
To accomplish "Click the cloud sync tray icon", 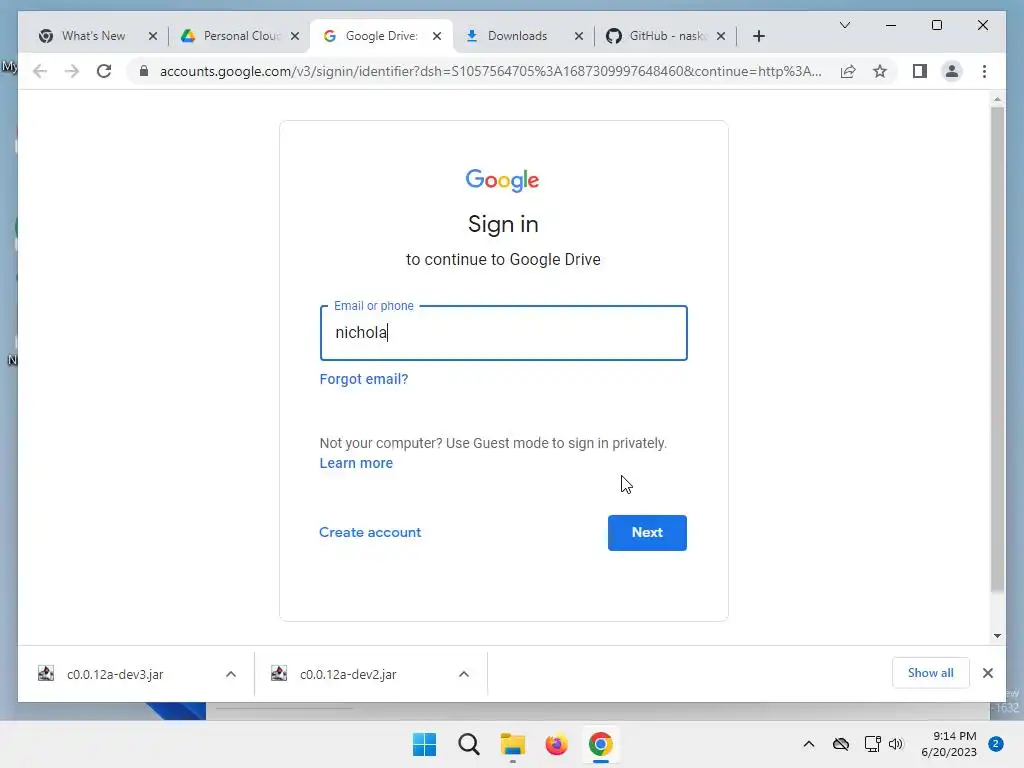I will 840,744.
